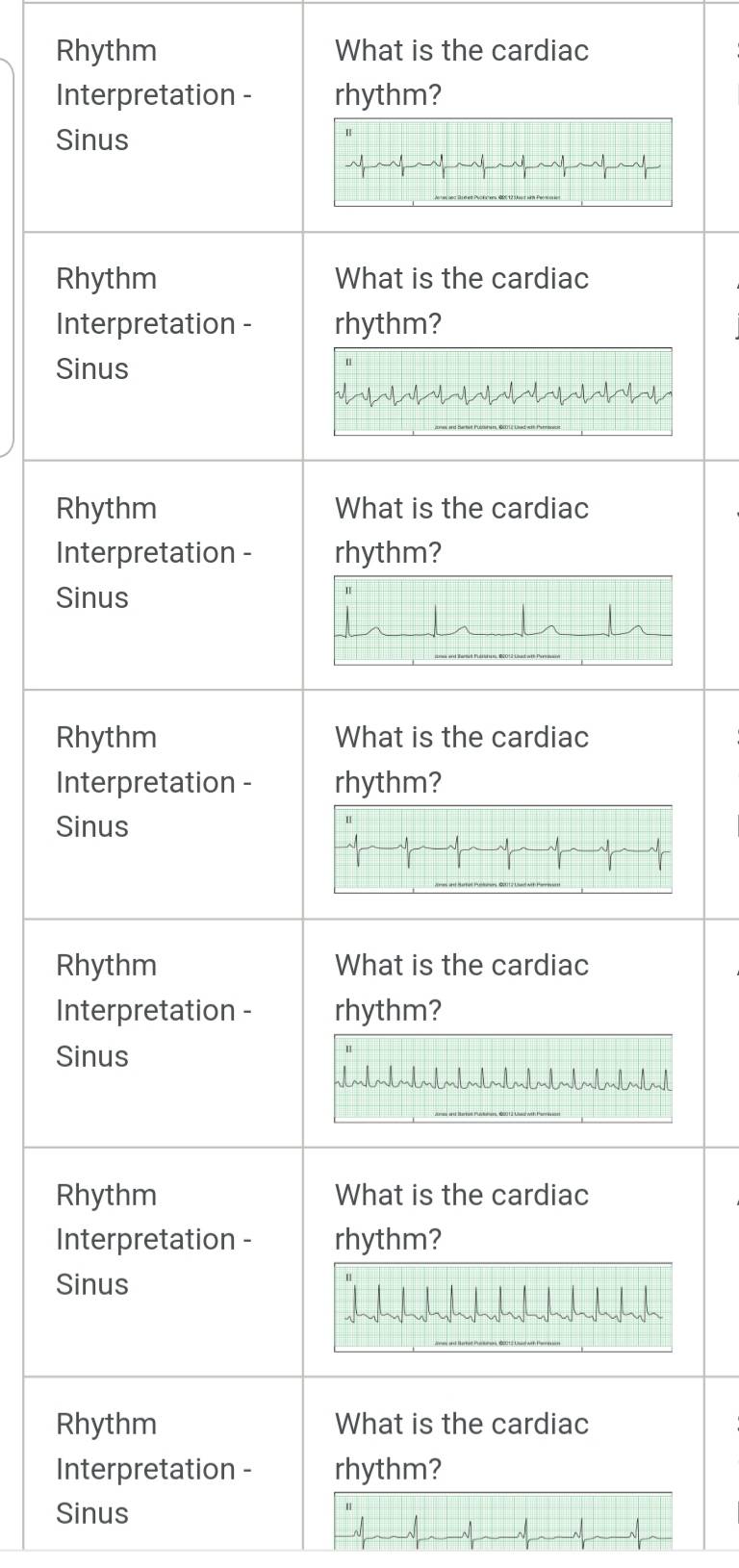The height and width of the screenshot is (1568, 739).
Task: Open the fifth ECG strip with rapid complexes
Action: coord(503,1077)
